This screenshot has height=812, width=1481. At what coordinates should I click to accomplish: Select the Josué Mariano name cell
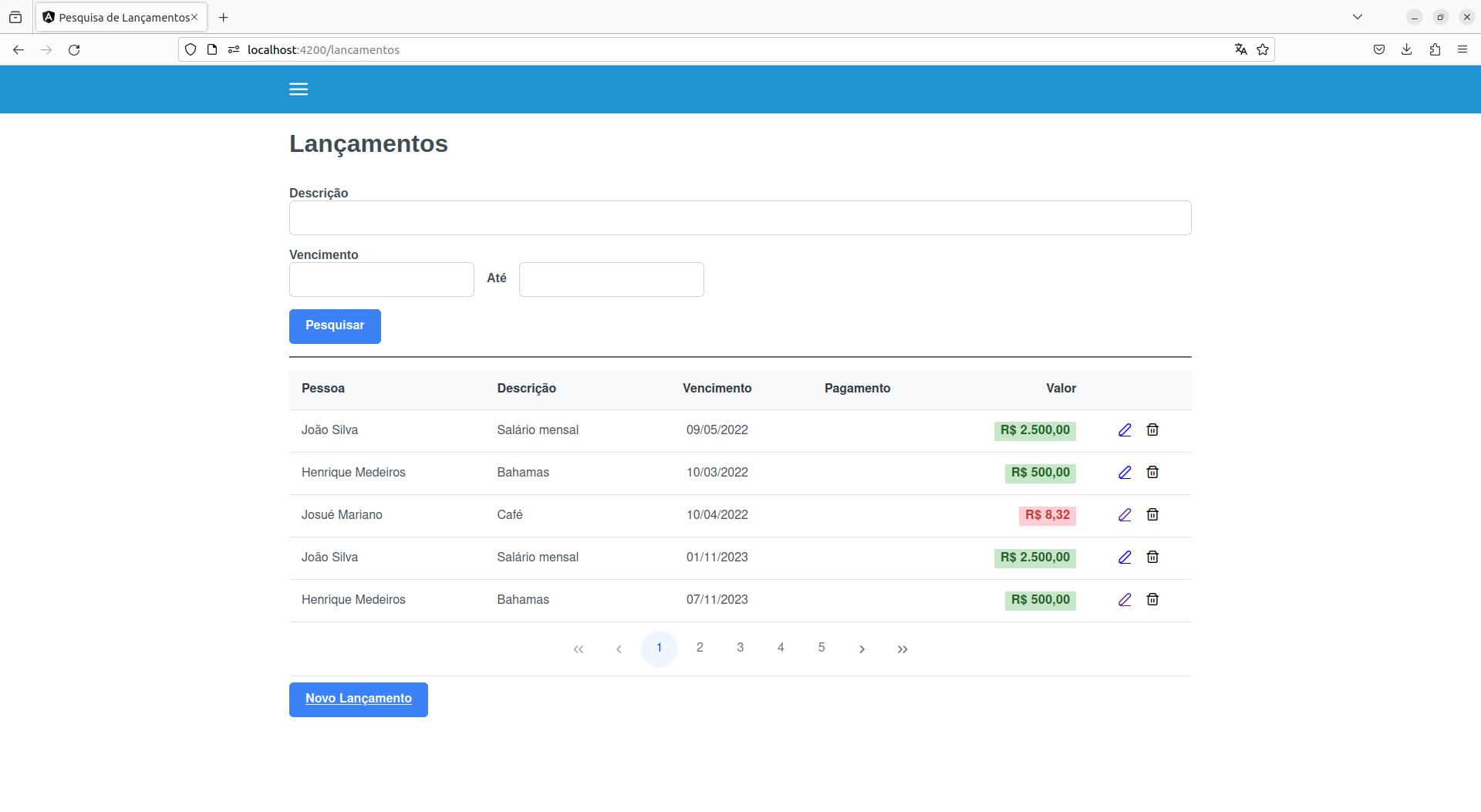[342, 515]
